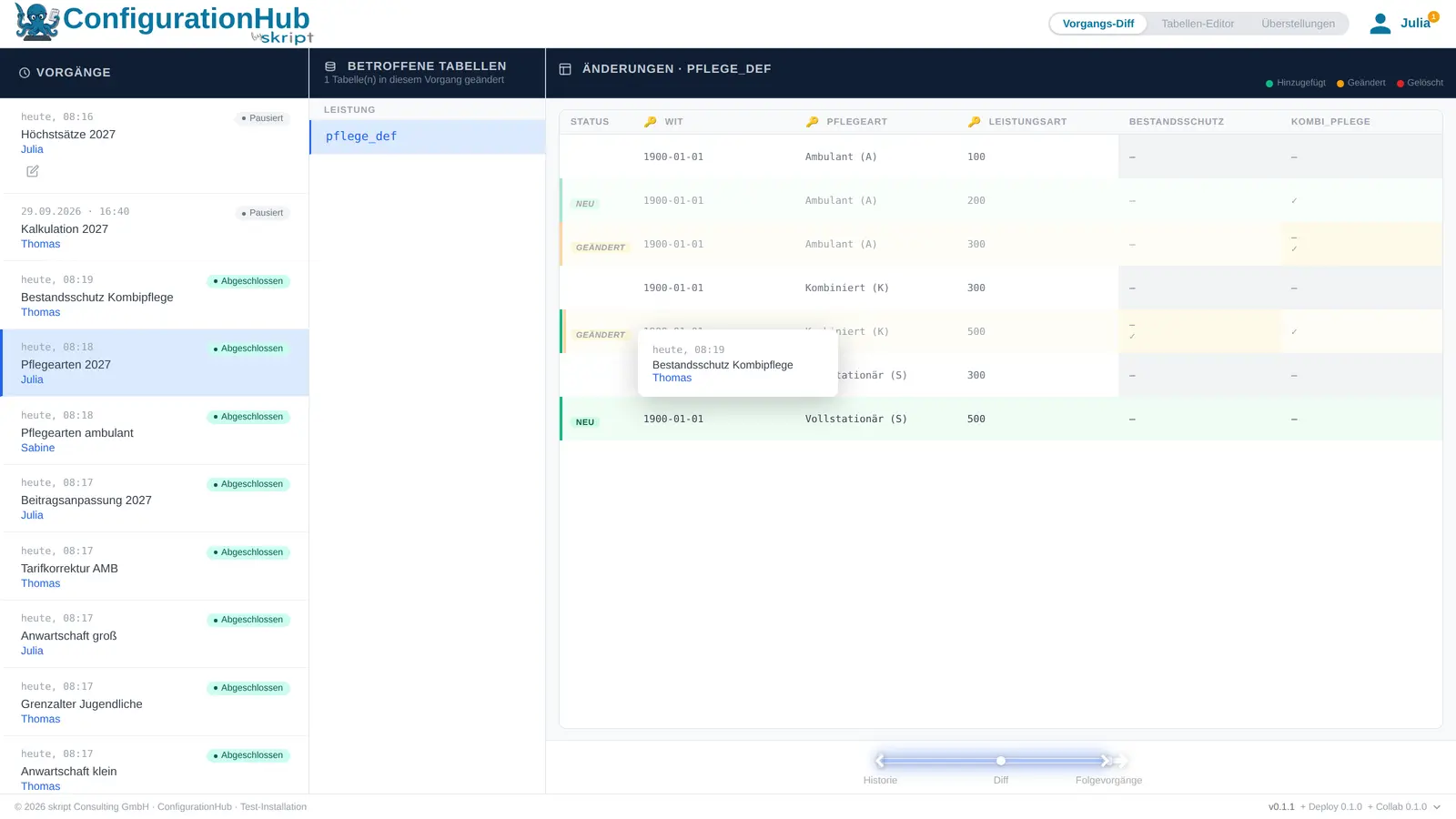Click the key icon of the LEISTUNGSART column

click(974, 122)
